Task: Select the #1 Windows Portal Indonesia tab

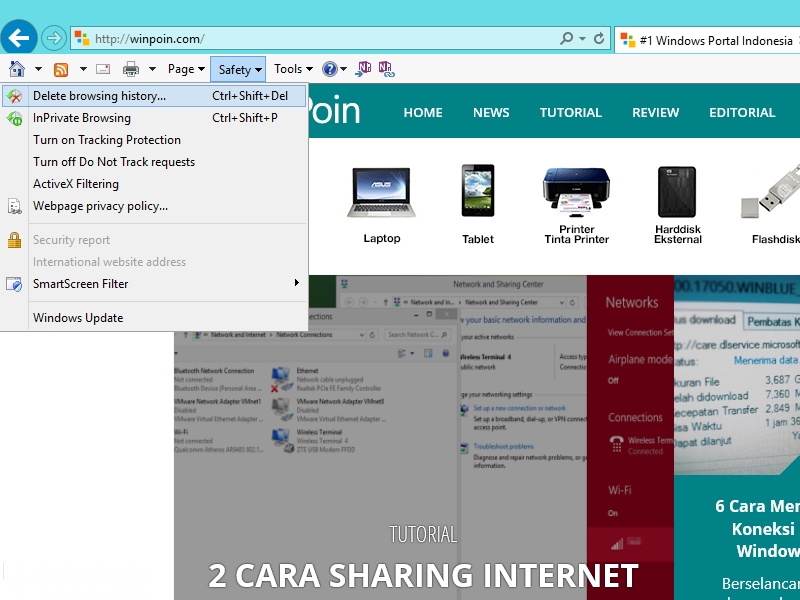Action: coord(708,40)
